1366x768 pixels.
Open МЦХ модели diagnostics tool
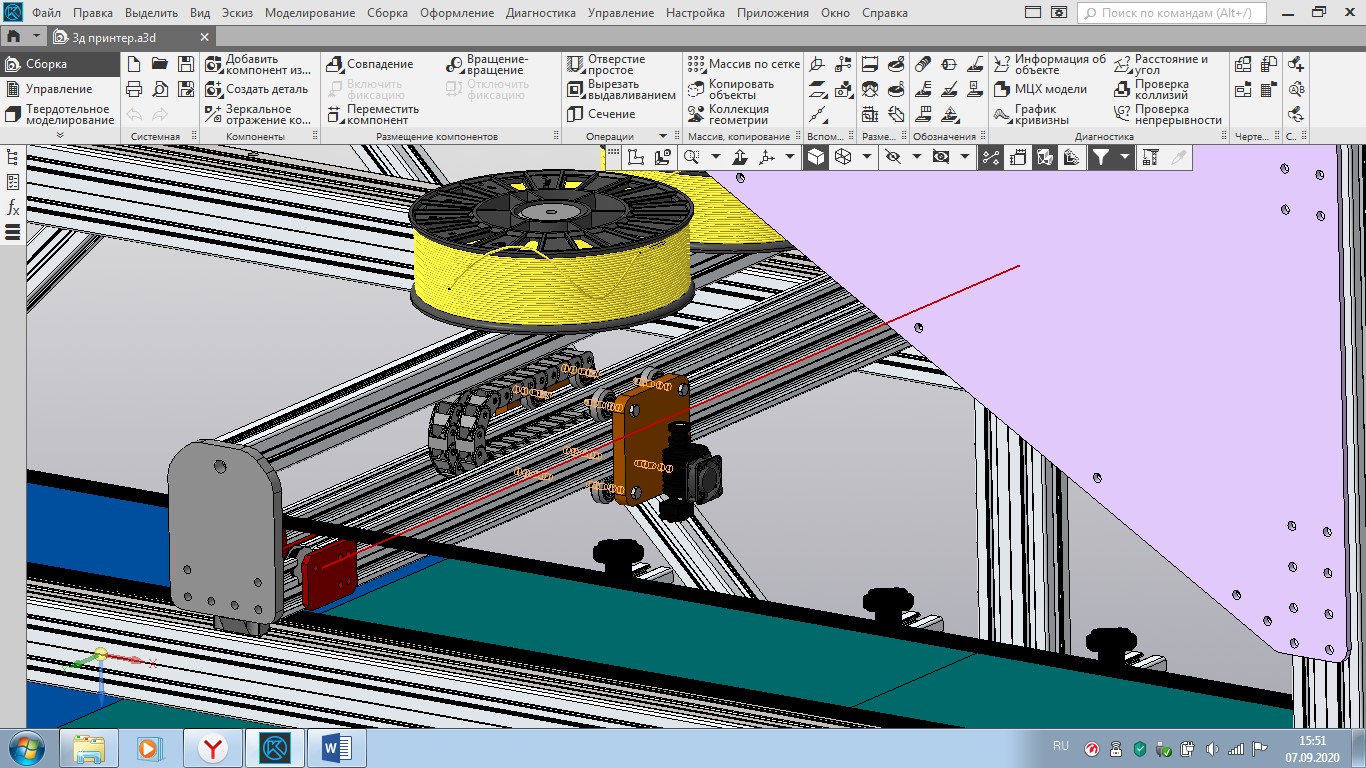coord(1040,89)
